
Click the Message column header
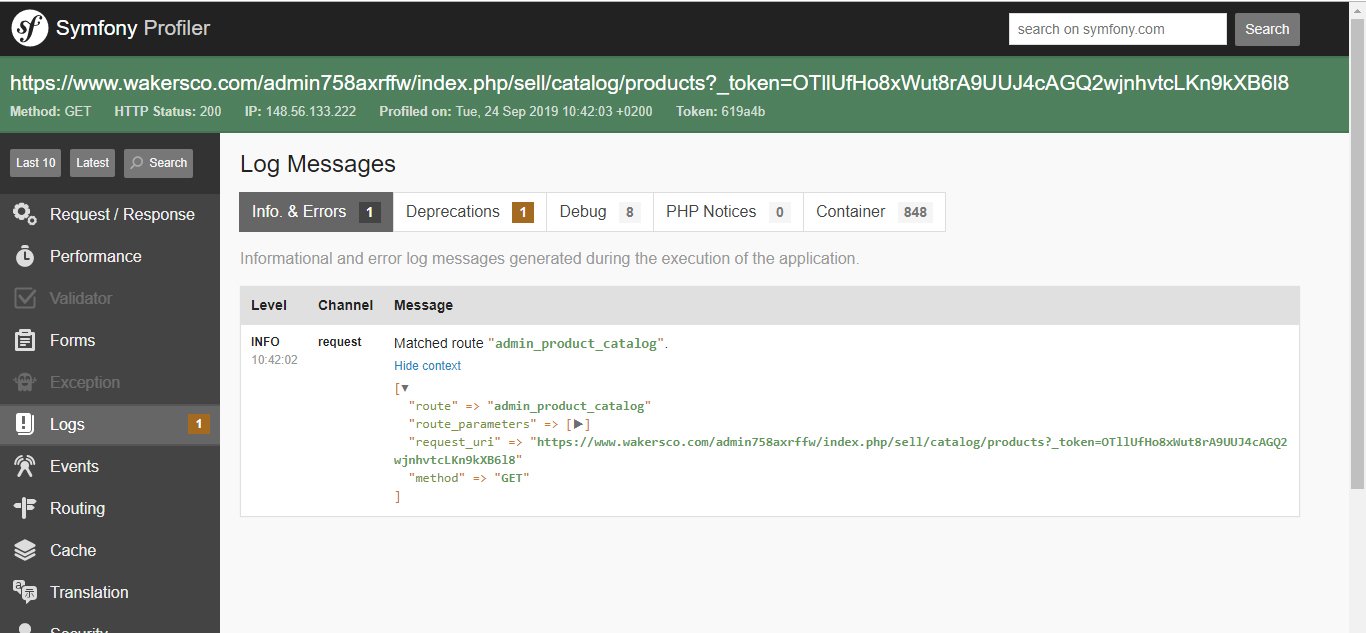(x=423, y=305)
